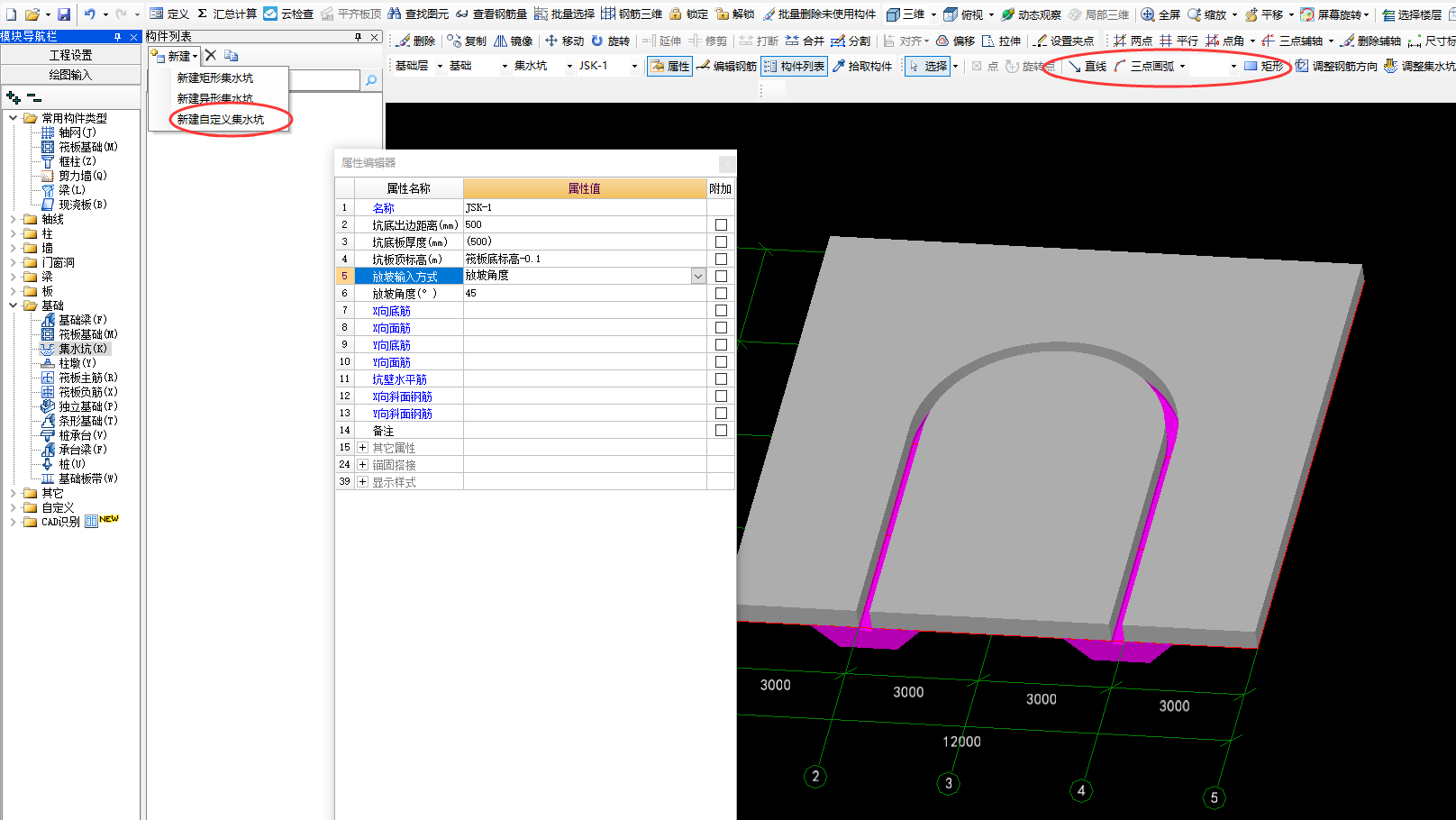The image size is (1456, 820).
Task: Toggle 附加 checkbox for 备注 row
Action: click(x=721, y=430)
